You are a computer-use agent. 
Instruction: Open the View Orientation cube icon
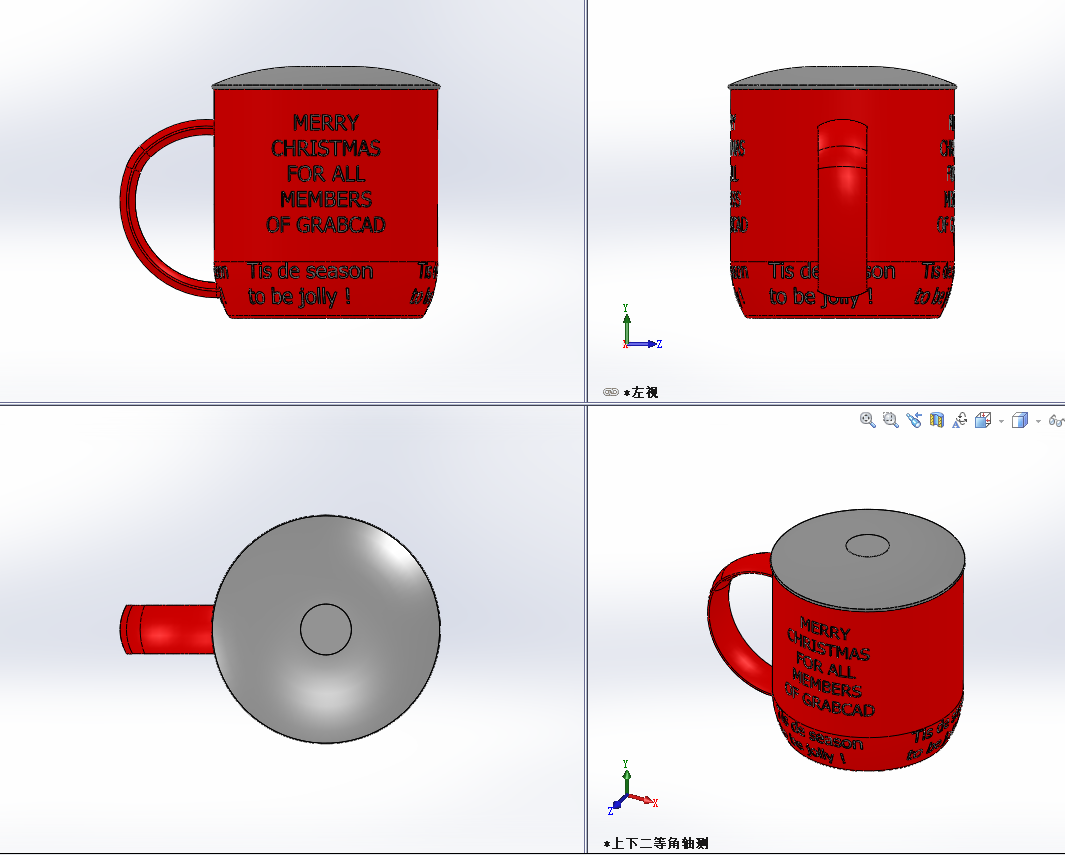[x=983, y=420]
